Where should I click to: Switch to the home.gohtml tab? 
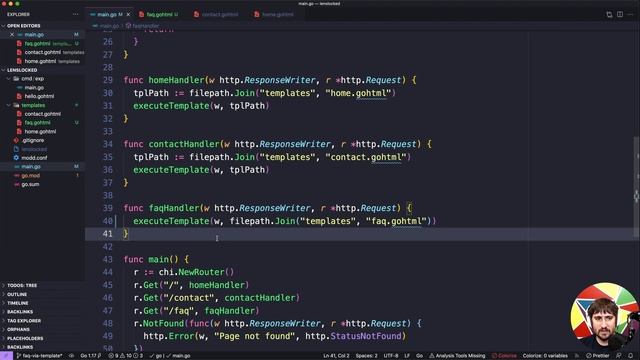(278, 14)
